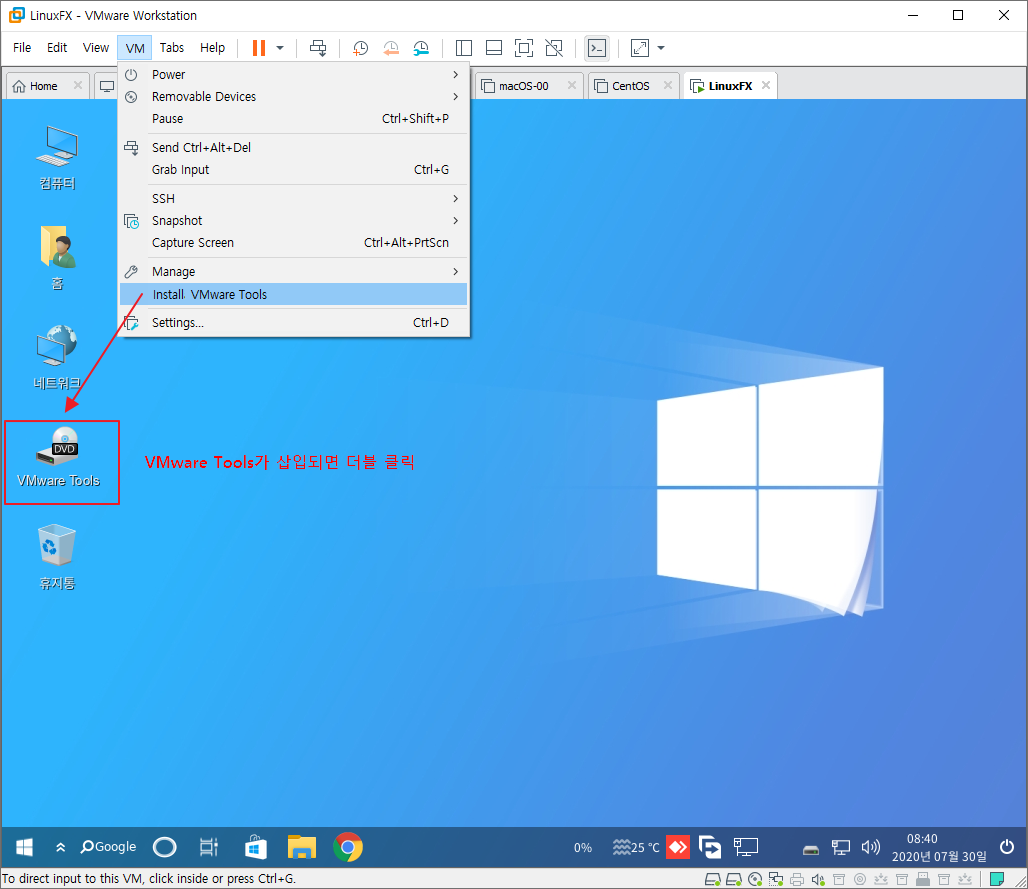
Task: Expand the Snapshot submenu
Action: click(x=294, y=221)
